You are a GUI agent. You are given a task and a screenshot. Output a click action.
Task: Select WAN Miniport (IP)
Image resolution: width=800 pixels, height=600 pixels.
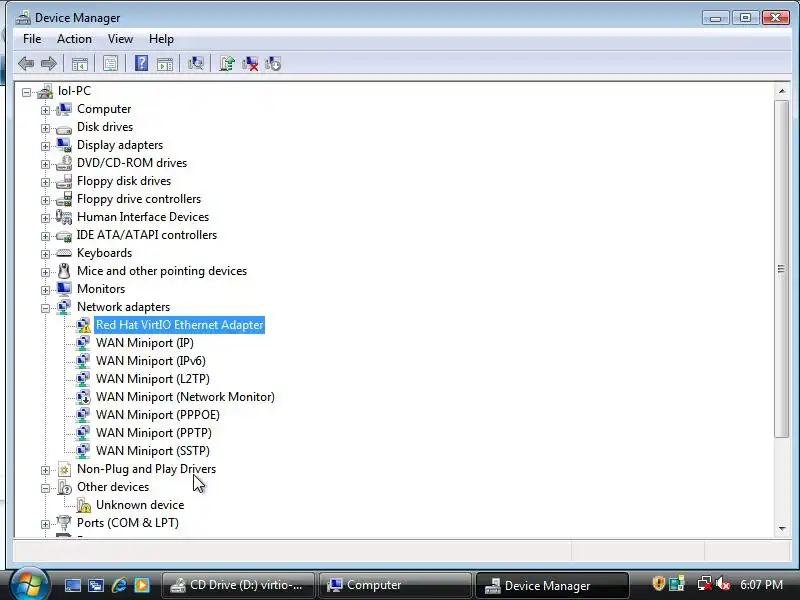145,343
